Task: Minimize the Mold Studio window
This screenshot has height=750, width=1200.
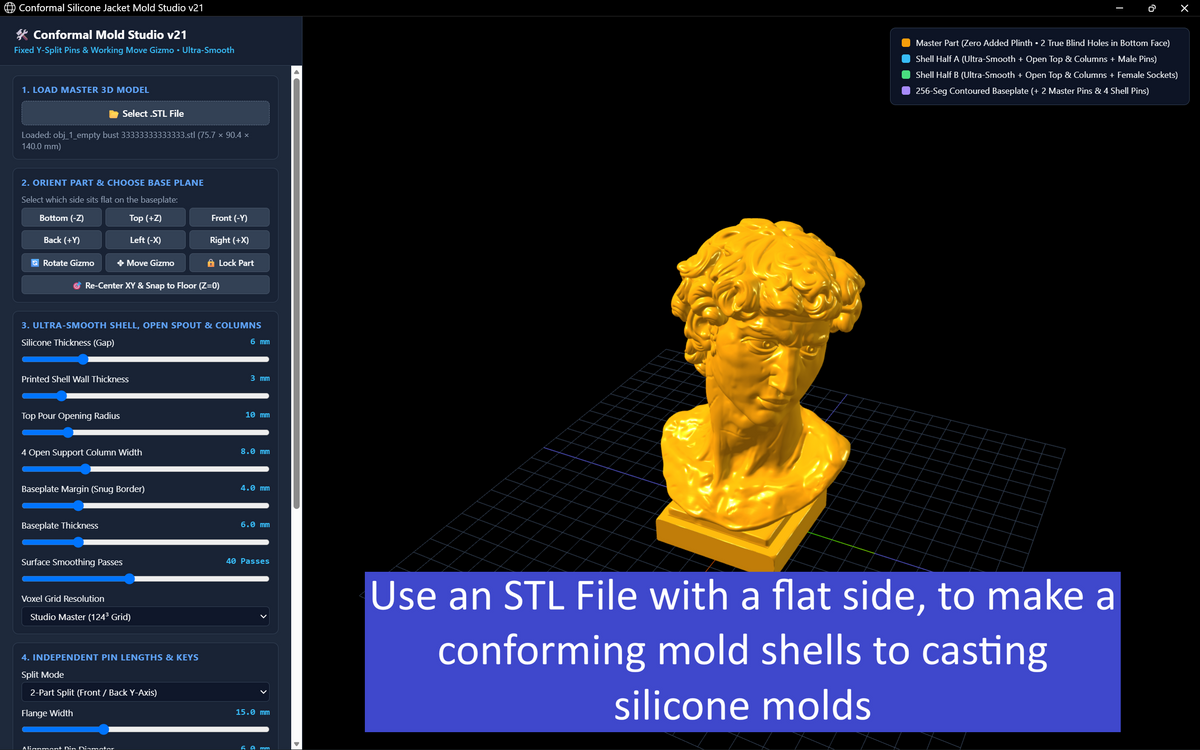Action: click(1118, 8)
